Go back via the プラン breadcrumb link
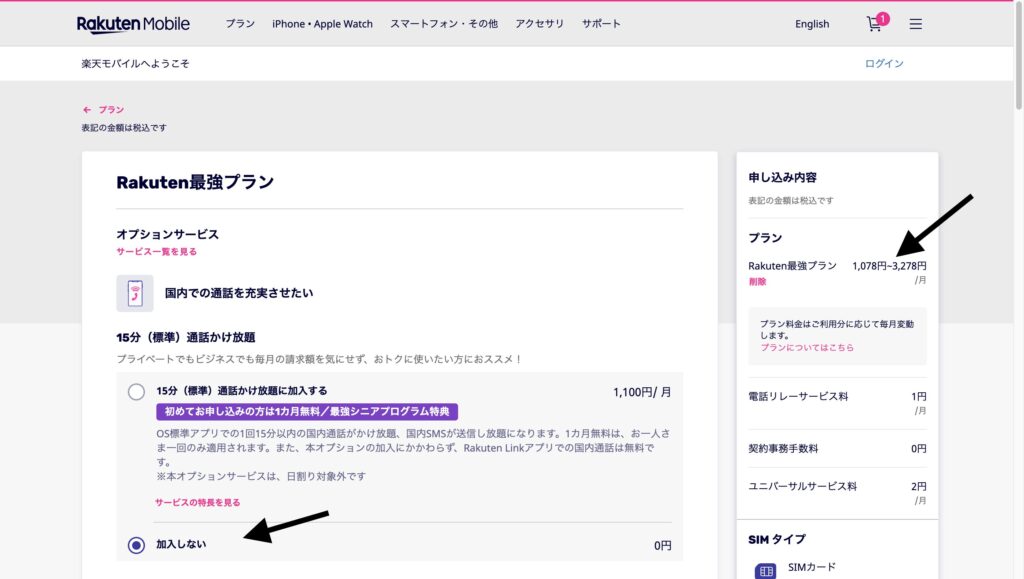The width and height of the screenshot is (1024, 579). point(111,110)
